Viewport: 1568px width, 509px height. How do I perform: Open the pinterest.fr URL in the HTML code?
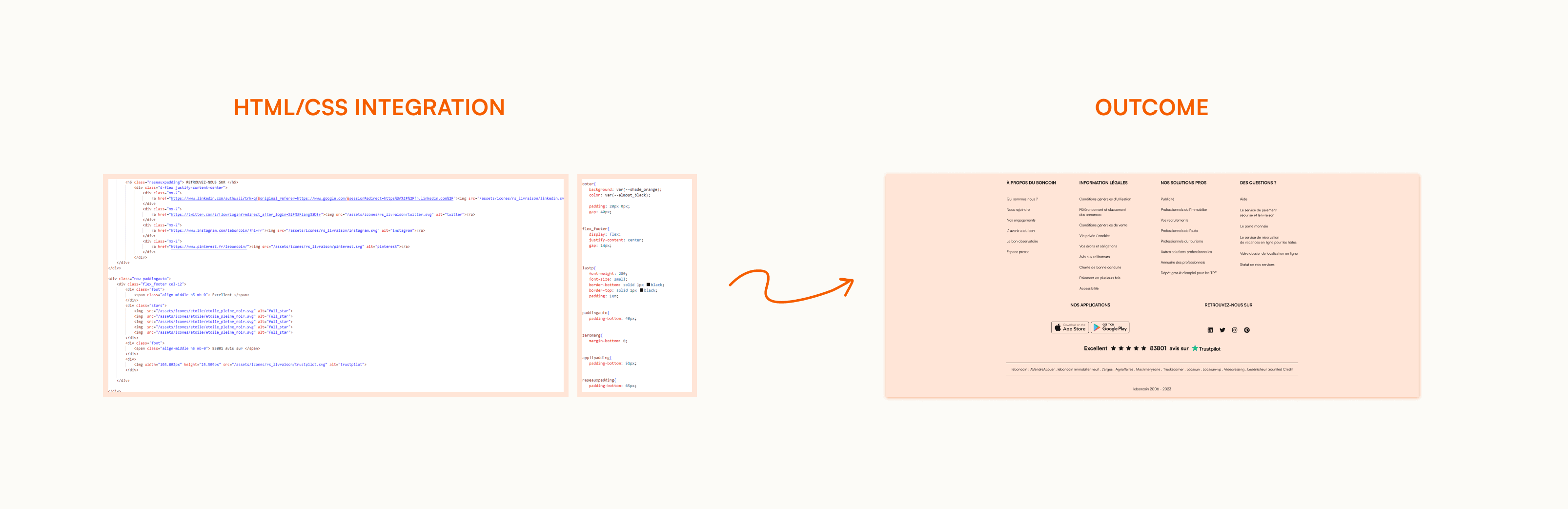(209, 246)
